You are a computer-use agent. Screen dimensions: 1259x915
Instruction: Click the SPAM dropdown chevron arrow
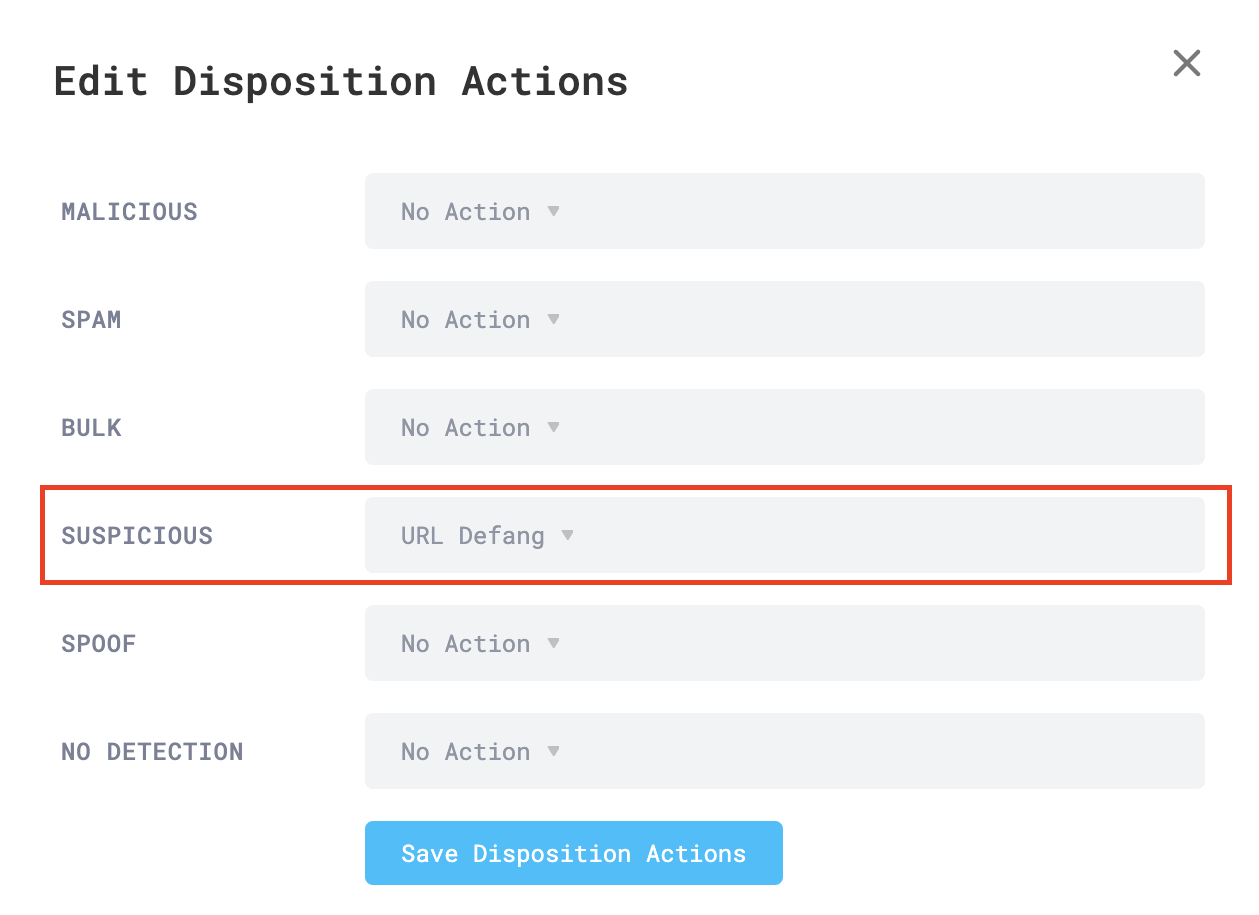pyautogui.click(x=554, y=319)
